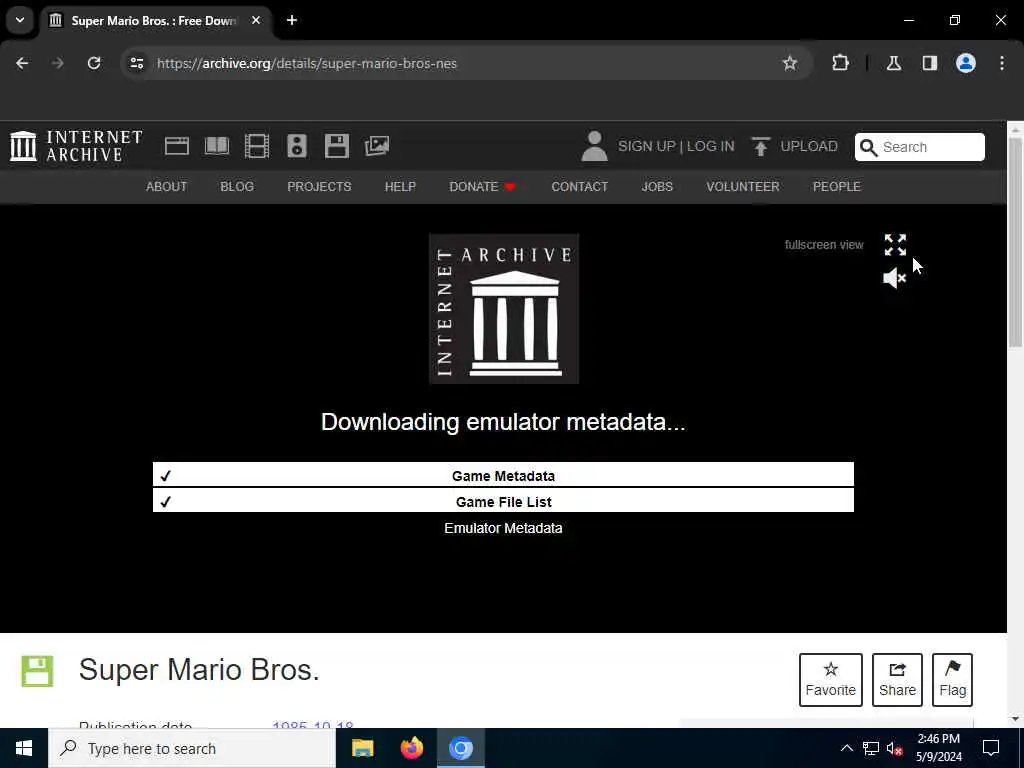Open Chrome Labs flask icon

[894, 63]
